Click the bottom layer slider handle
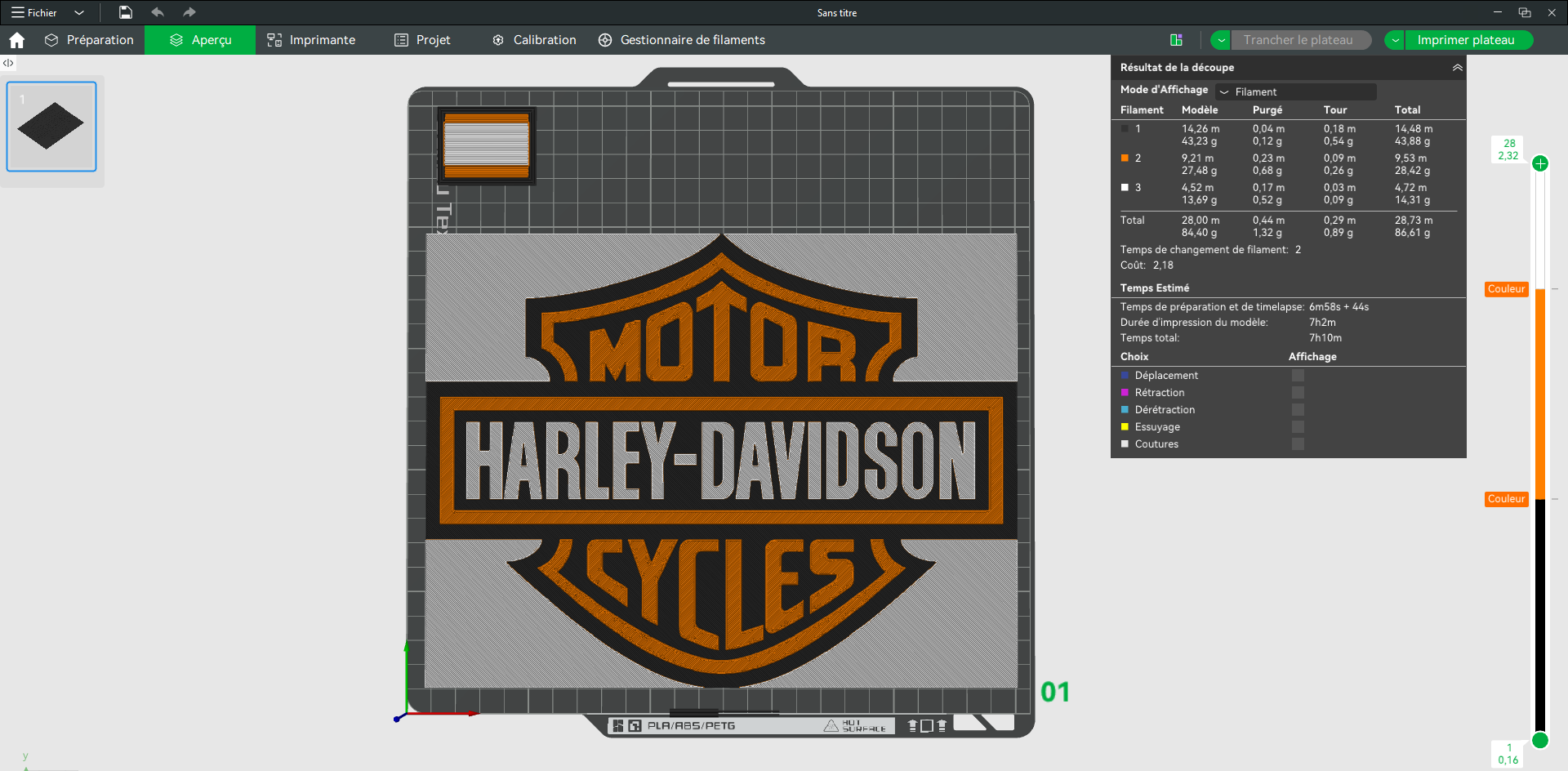This screenshot has width=1568, height=771. pyautogui.click(x=1540, y=740)
